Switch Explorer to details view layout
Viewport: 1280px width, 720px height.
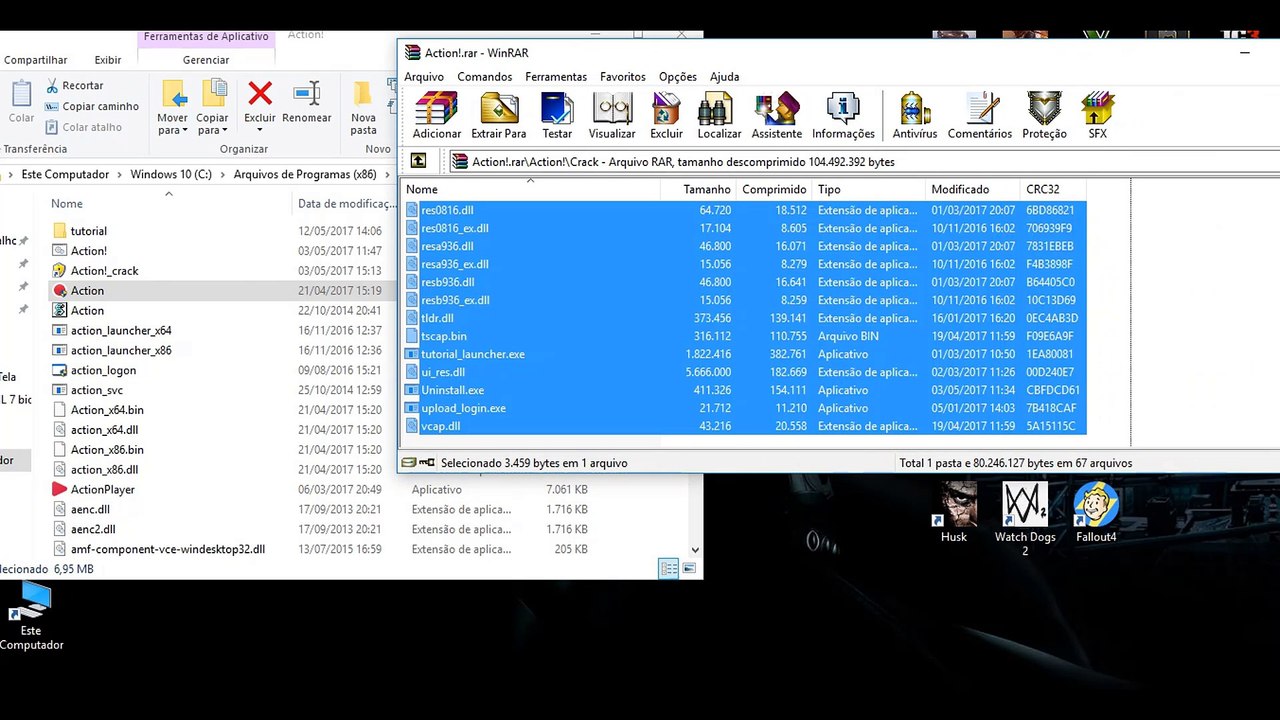[668, 569]
